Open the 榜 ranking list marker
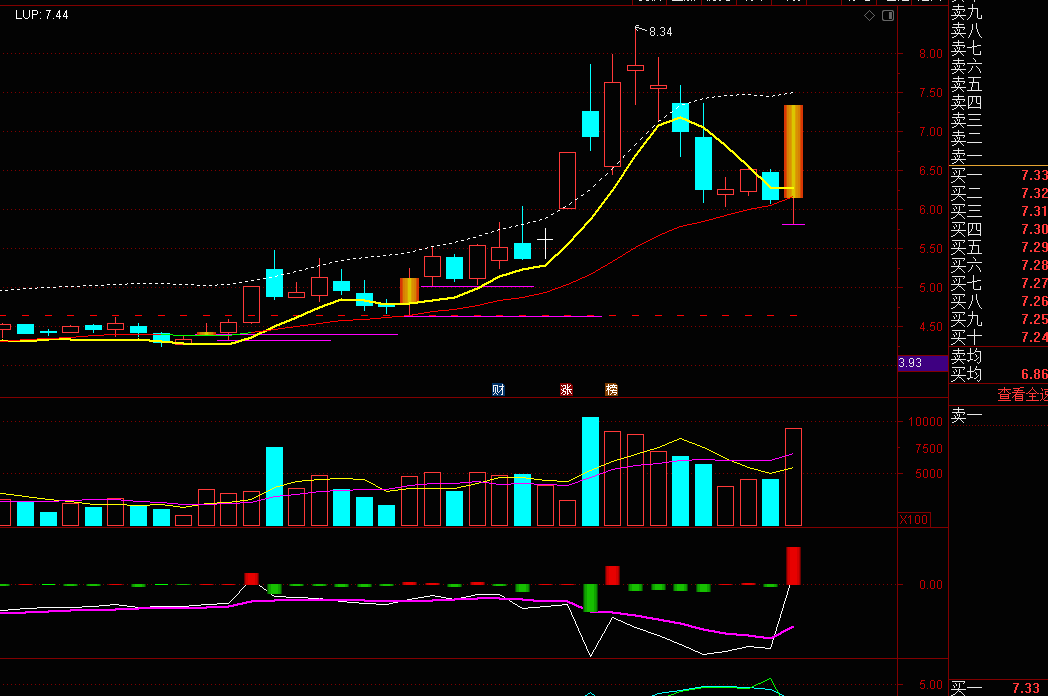1048x696 pixels. [x=612, y=390]
